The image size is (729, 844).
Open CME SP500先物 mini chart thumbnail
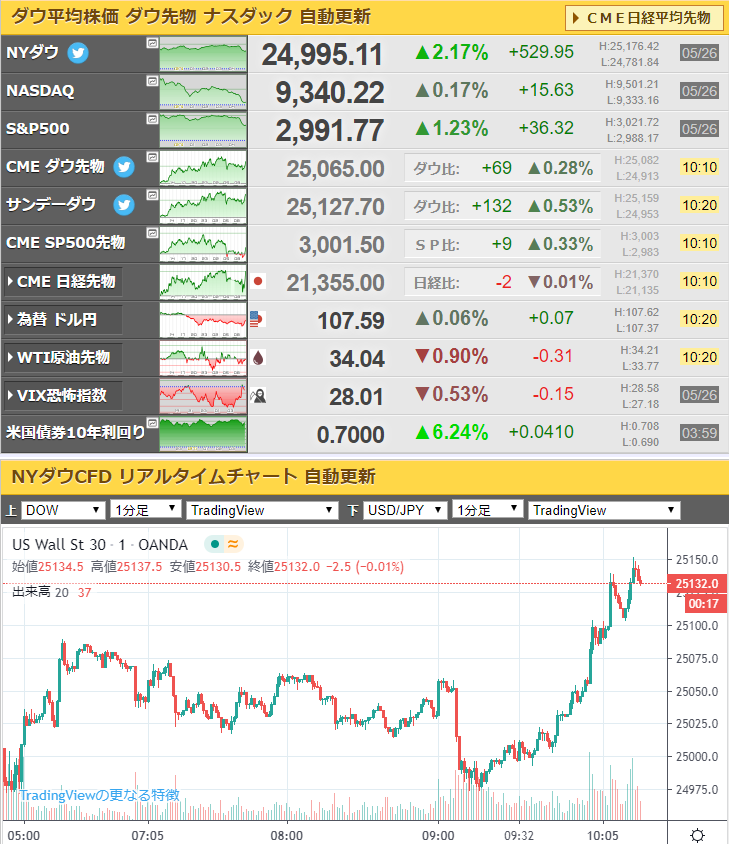coord(203,244)
